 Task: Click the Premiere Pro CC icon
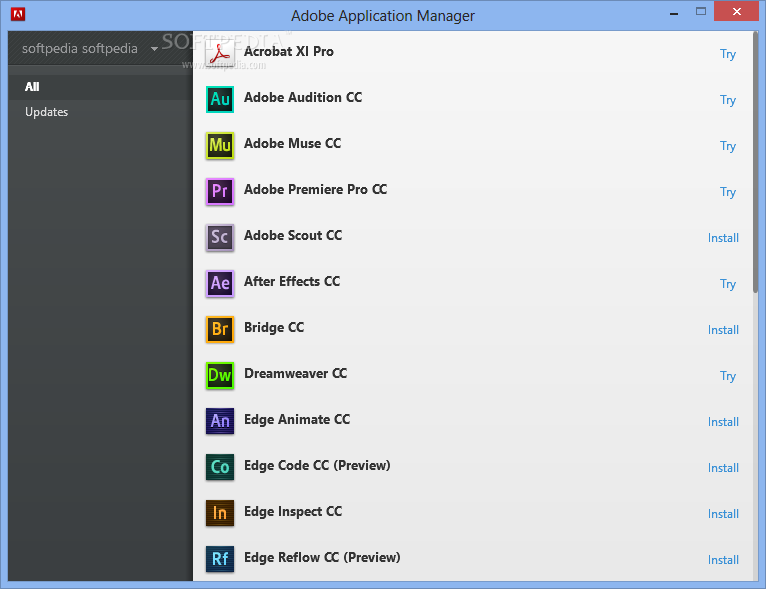point(220,191)
